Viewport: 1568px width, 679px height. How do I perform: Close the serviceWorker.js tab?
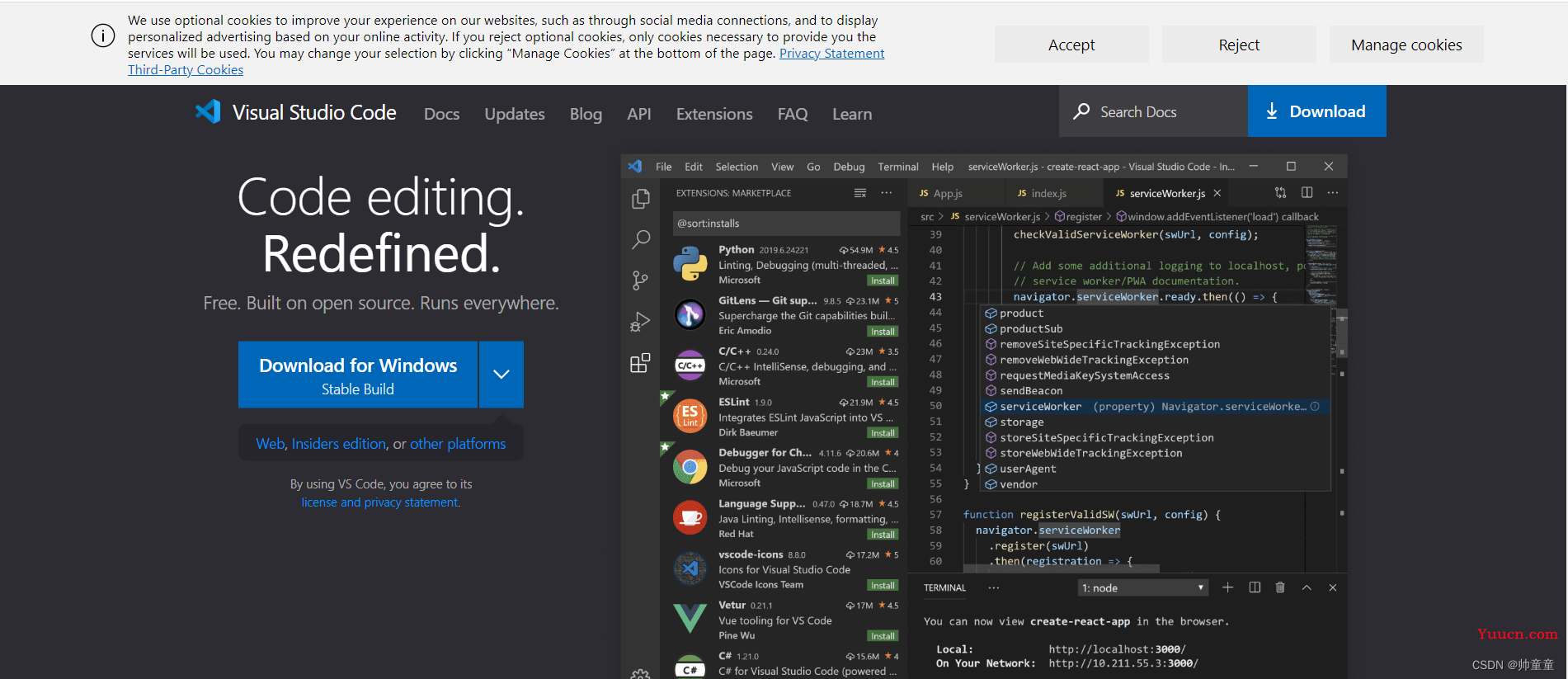point(1217,193)
